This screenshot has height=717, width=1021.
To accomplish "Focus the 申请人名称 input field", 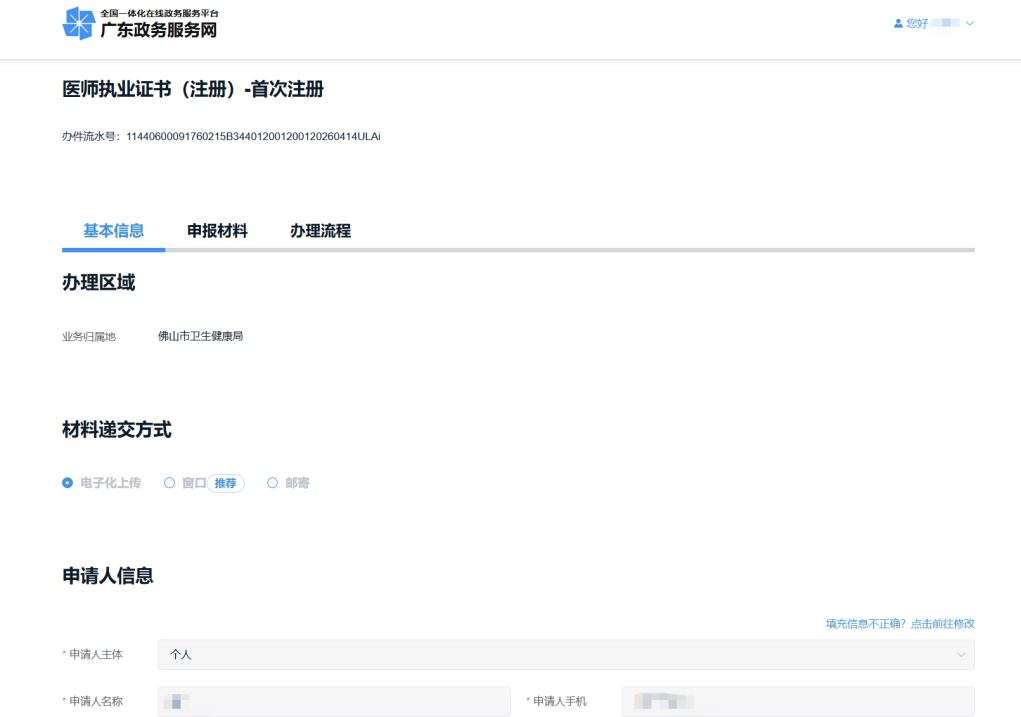I will point(334,701).
